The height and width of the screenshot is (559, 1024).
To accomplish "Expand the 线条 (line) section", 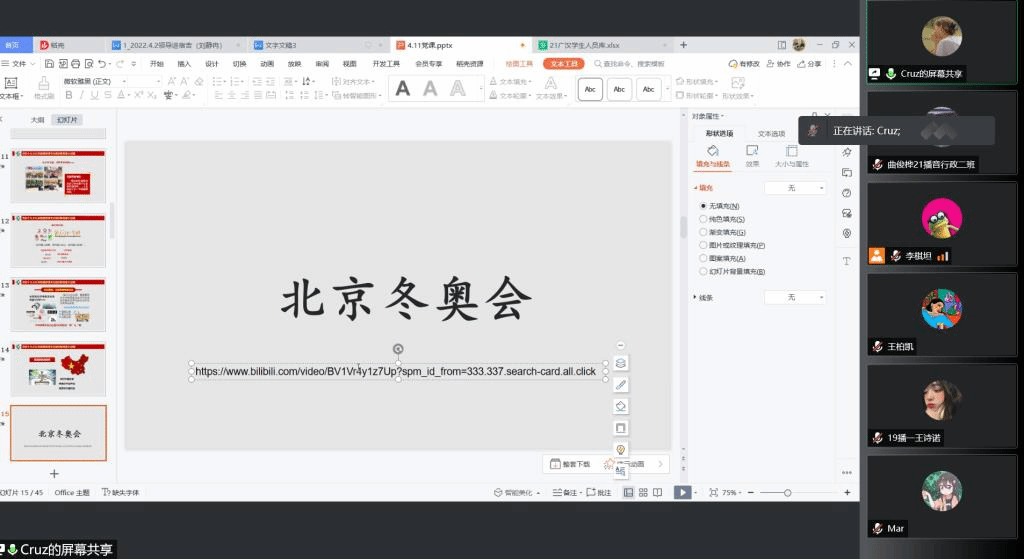I will click(x=695, y=297).
